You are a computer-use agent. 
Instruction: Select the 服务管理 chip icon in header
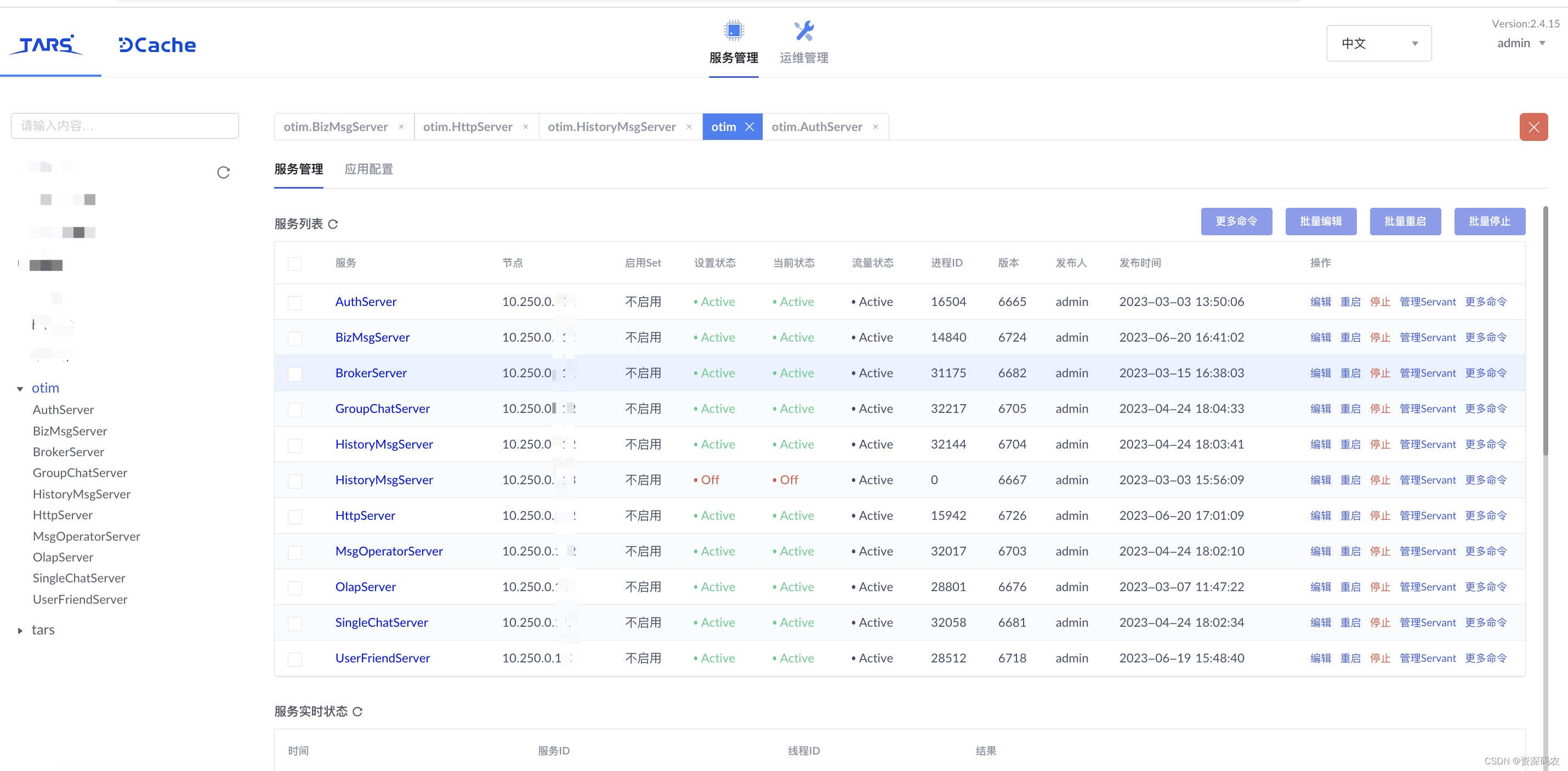[x=734, y=30]
